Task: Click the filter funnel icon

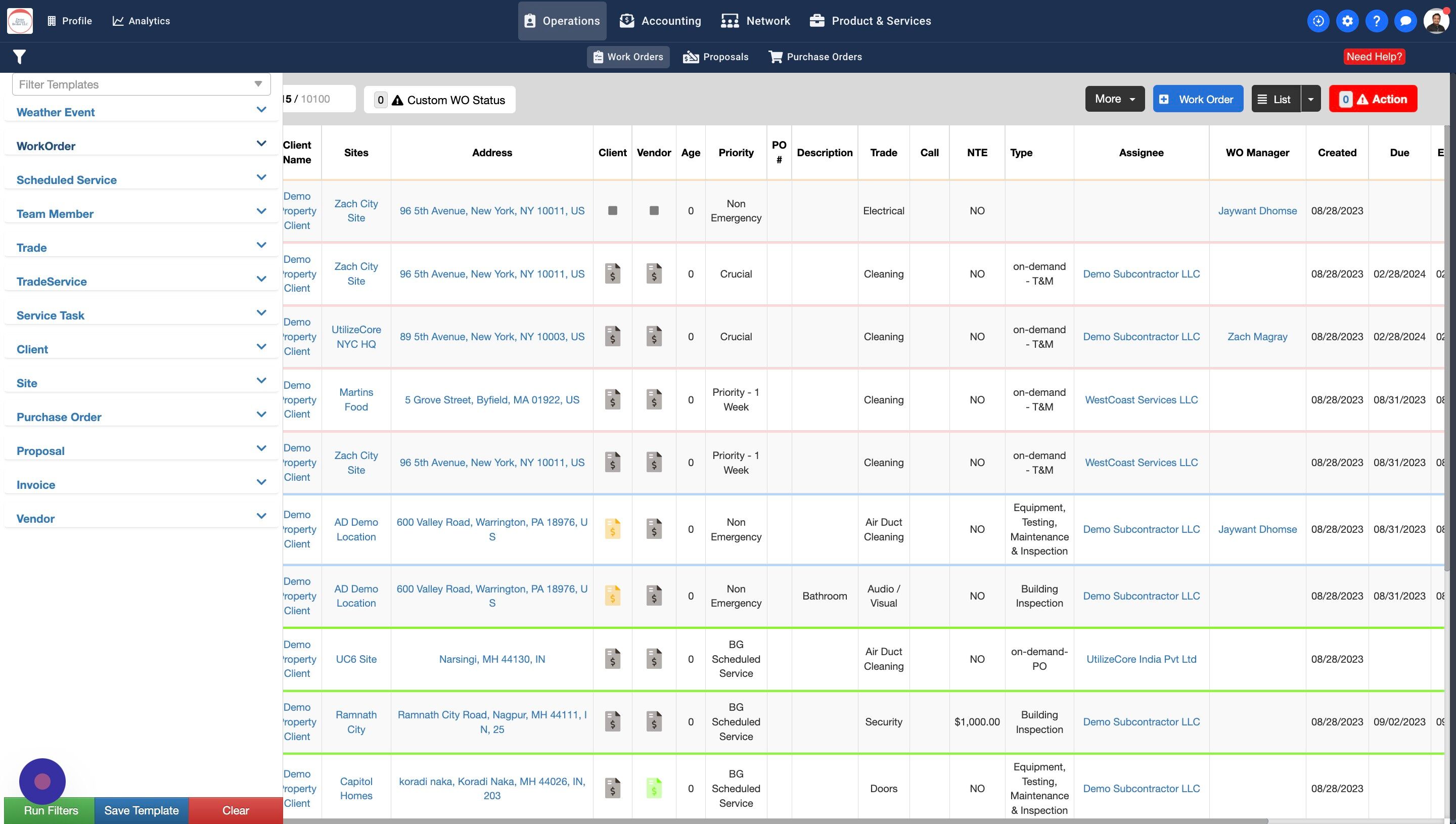Action: coord(19,57)
